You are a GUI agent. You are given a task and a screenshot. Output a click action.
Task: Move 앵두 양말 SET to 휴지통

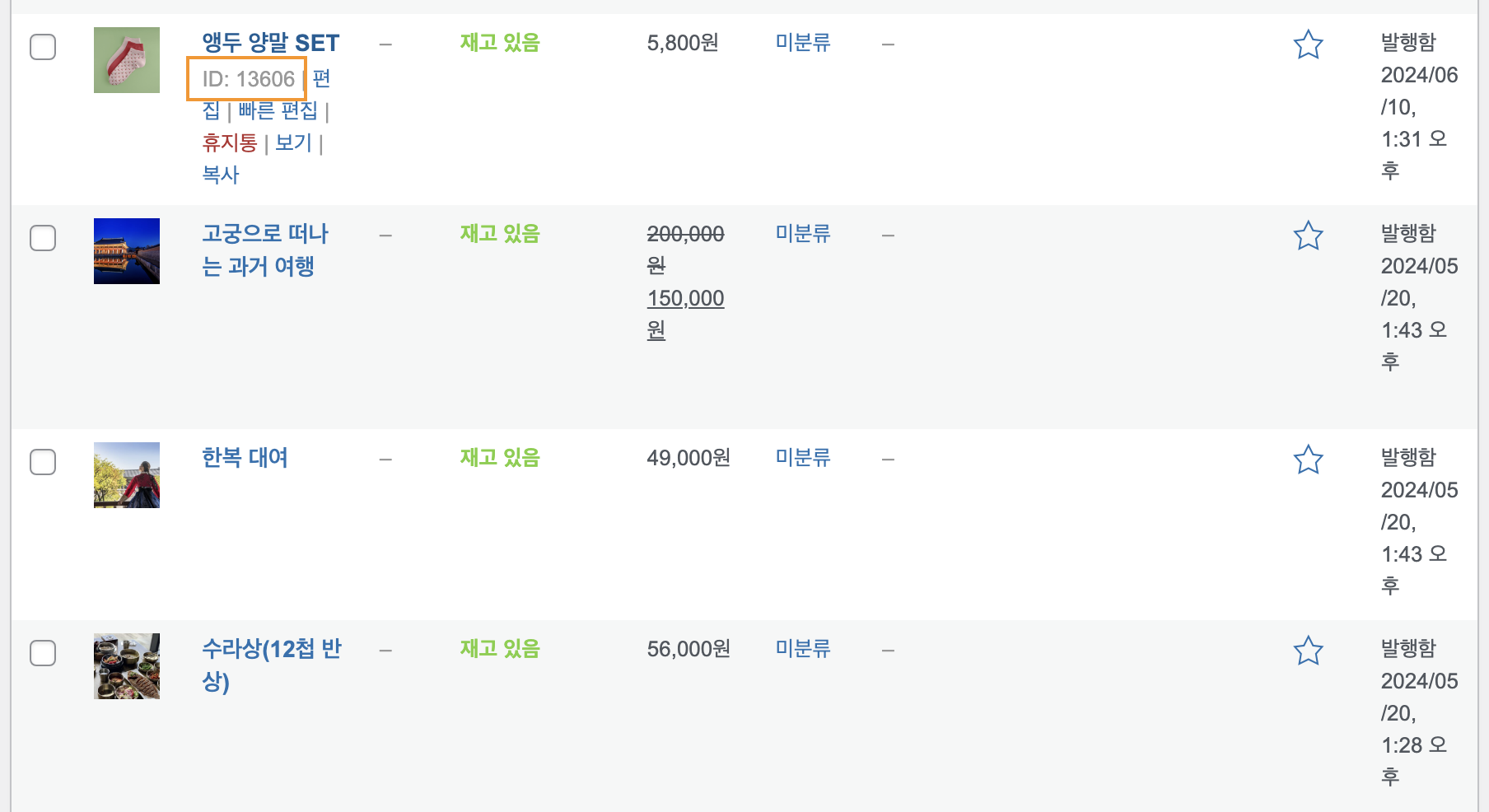coord(230,142)
